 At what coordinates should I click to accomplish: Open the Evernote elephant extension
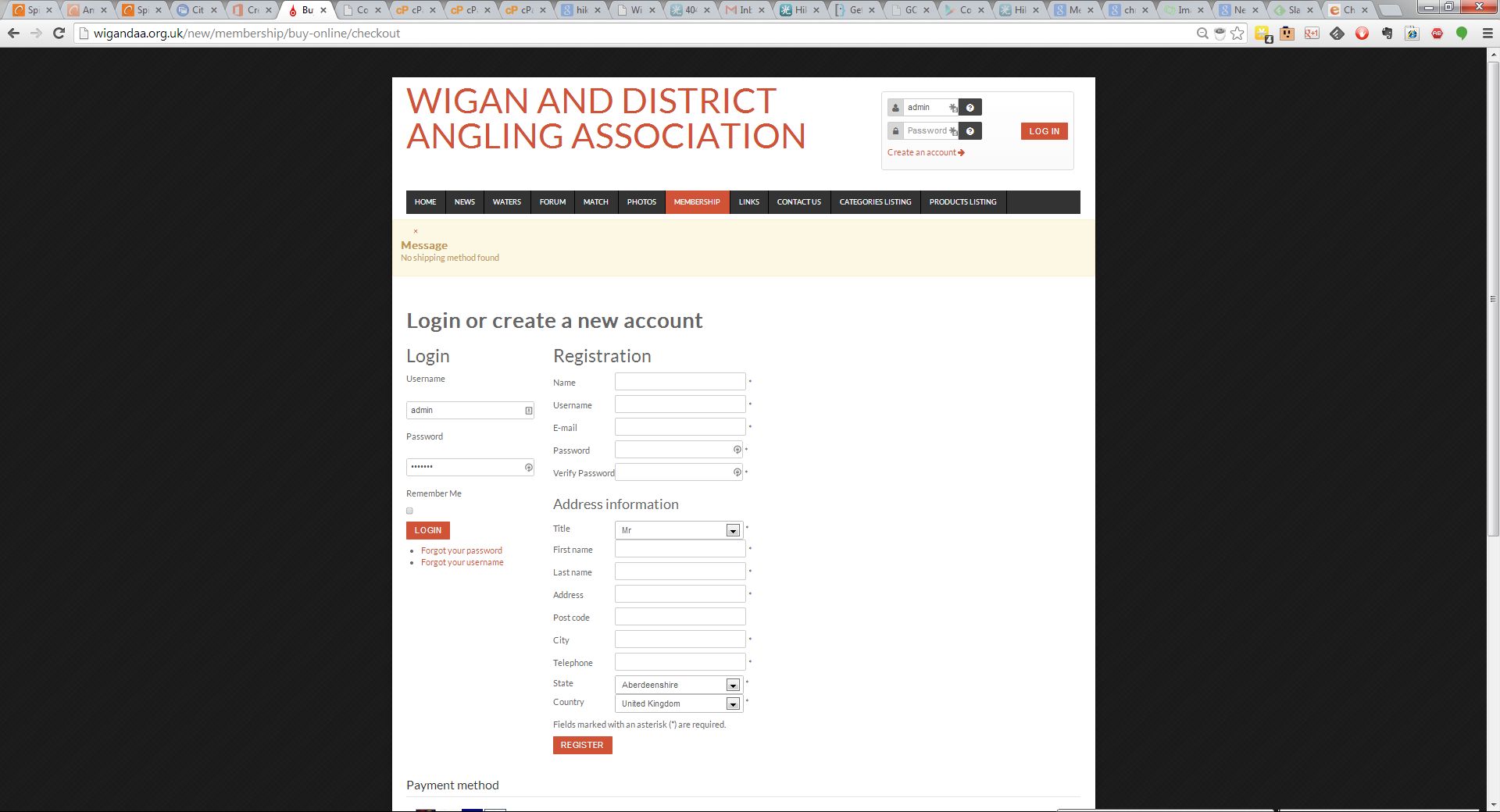(x=1387, y=34)
